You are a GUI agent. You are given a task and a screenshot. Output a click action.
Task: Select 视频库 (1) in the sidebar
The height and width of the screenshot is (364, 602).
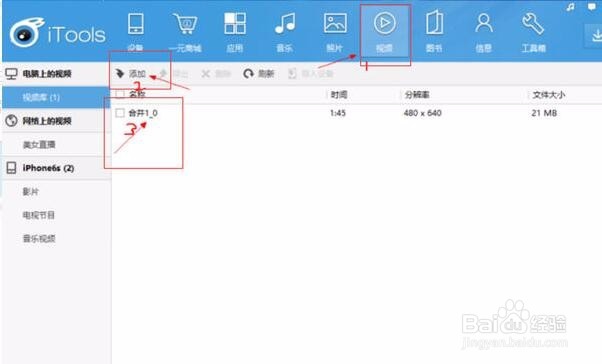pyautogui.click(x=57, y=97)
